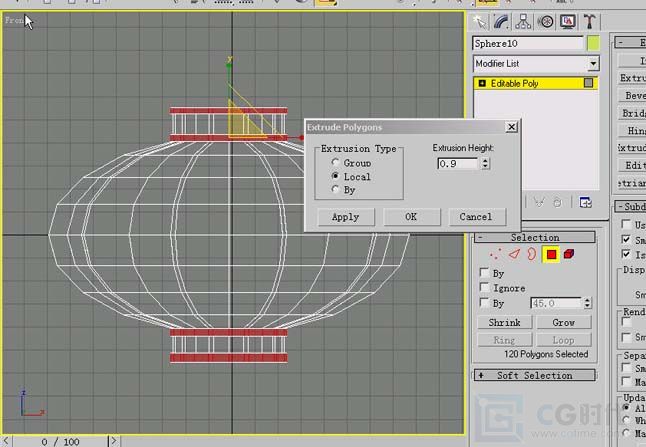Click the spinner next to 45.0 field
The height and width of the screenshot is (447, 646).
pyautogui.click(x=587, y=304)
